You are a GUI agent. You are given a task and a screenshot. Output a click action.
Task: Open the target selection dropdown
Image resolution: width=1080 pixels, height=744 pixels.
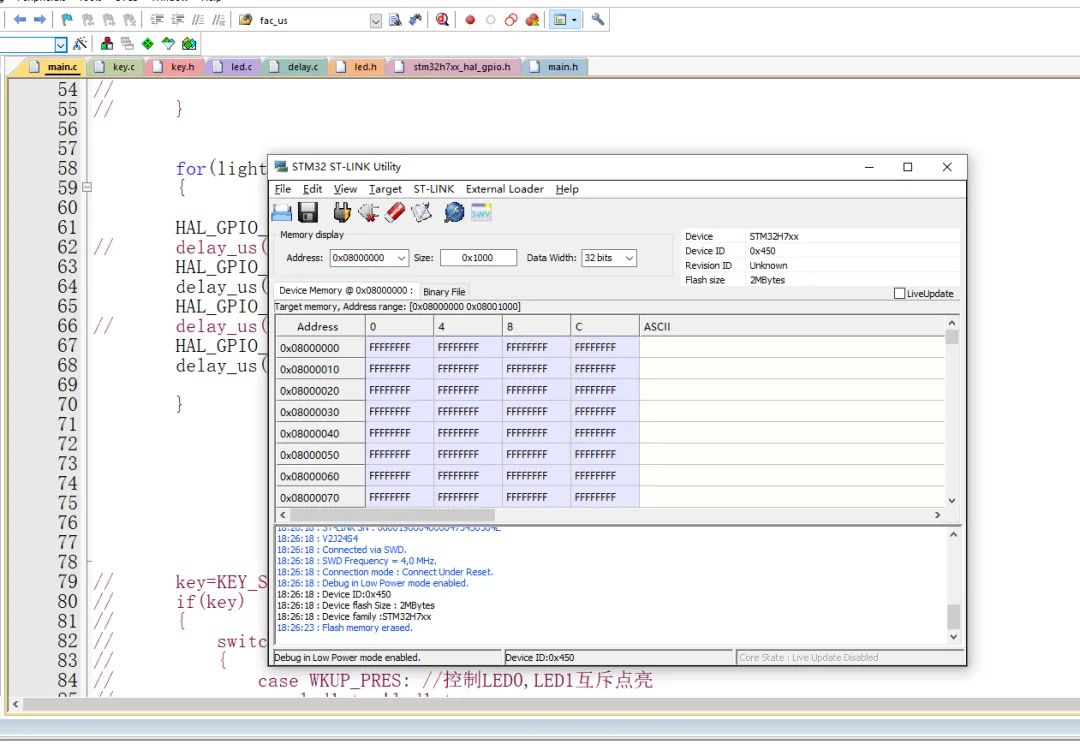[377, 19]
